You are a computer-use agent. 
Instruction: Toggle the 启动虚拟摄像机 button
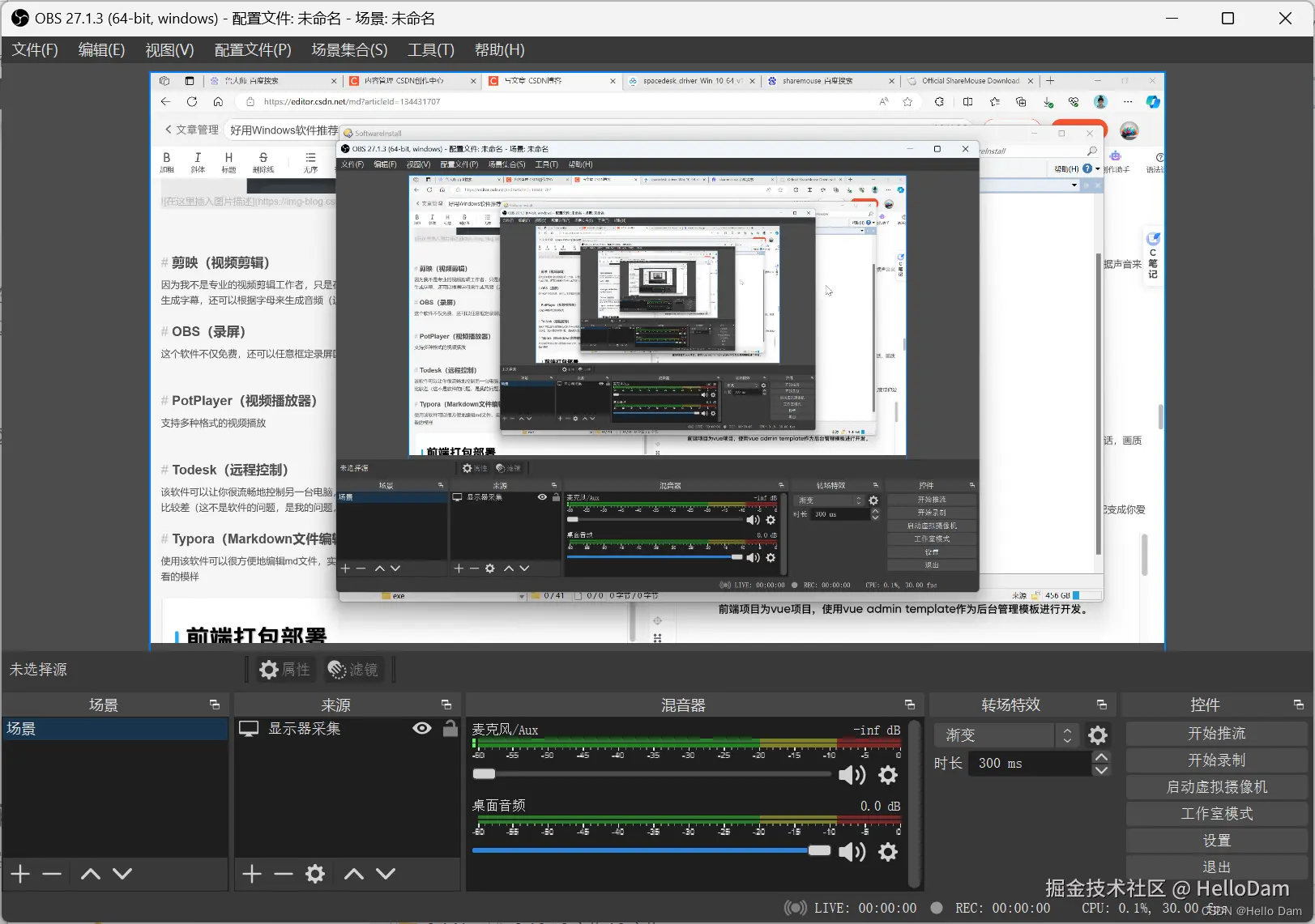[1217, 786]
